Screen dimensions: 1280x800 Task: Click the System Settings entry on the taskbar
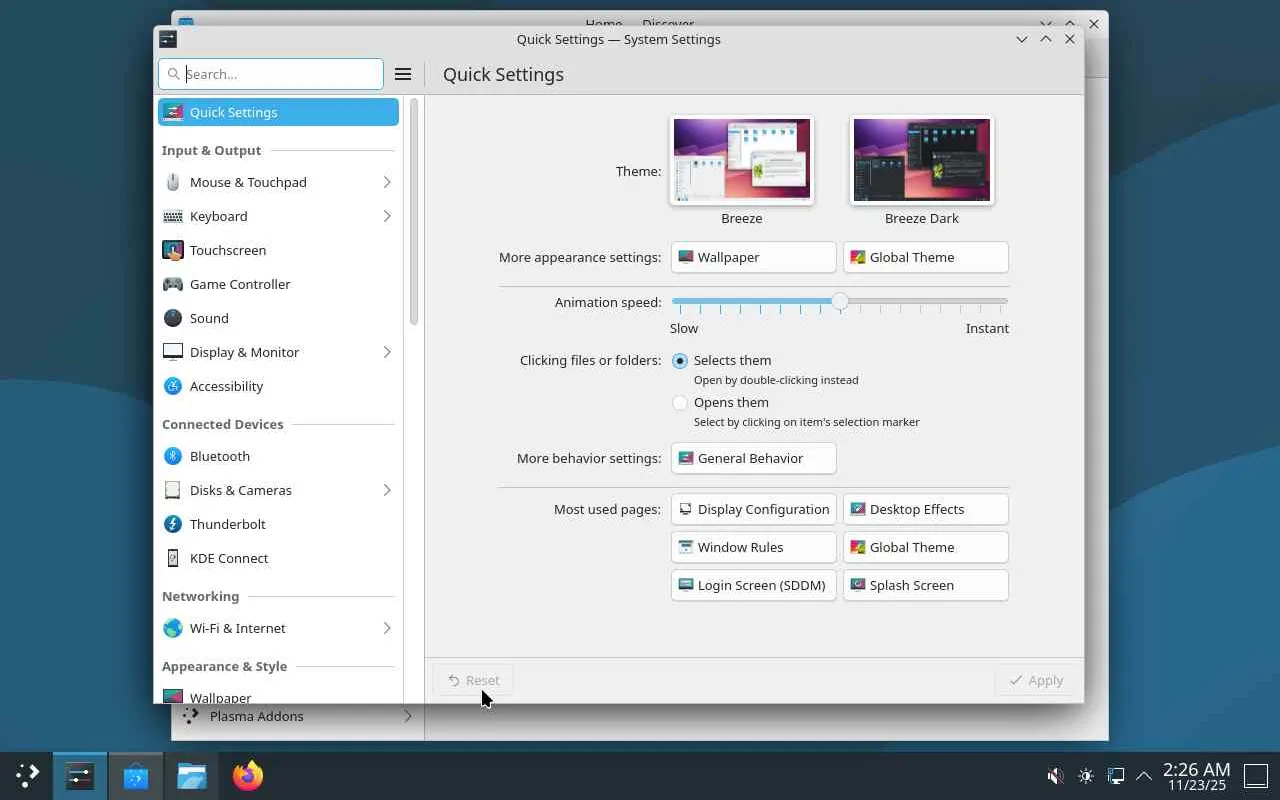80,775
